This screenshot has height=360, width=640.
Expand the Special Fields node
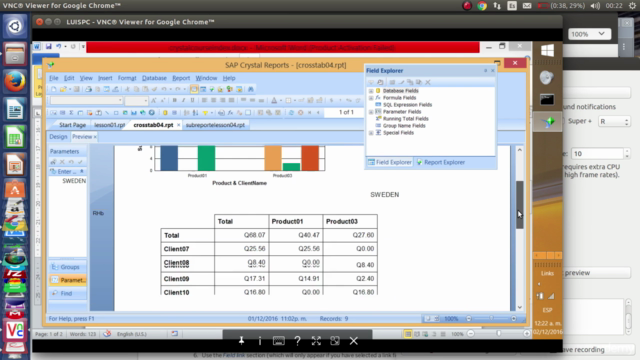click(371, 133)
